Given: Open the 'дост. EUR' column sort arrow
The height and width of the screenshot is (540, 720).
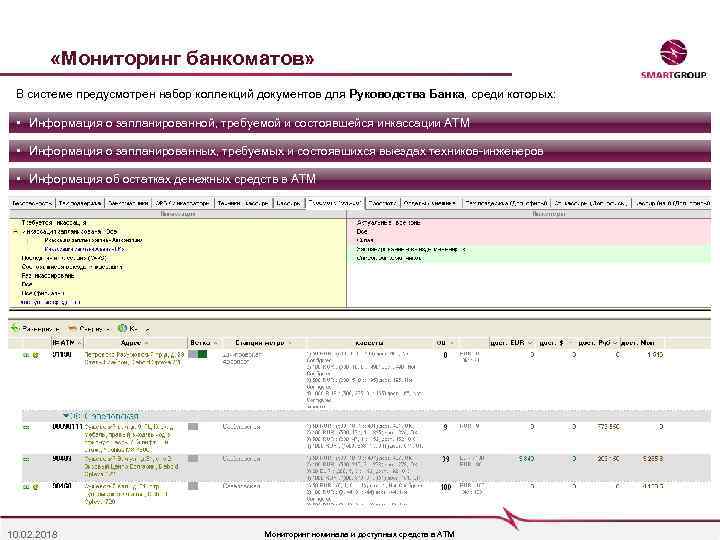Looking at the screenshot, I should 529,343.
